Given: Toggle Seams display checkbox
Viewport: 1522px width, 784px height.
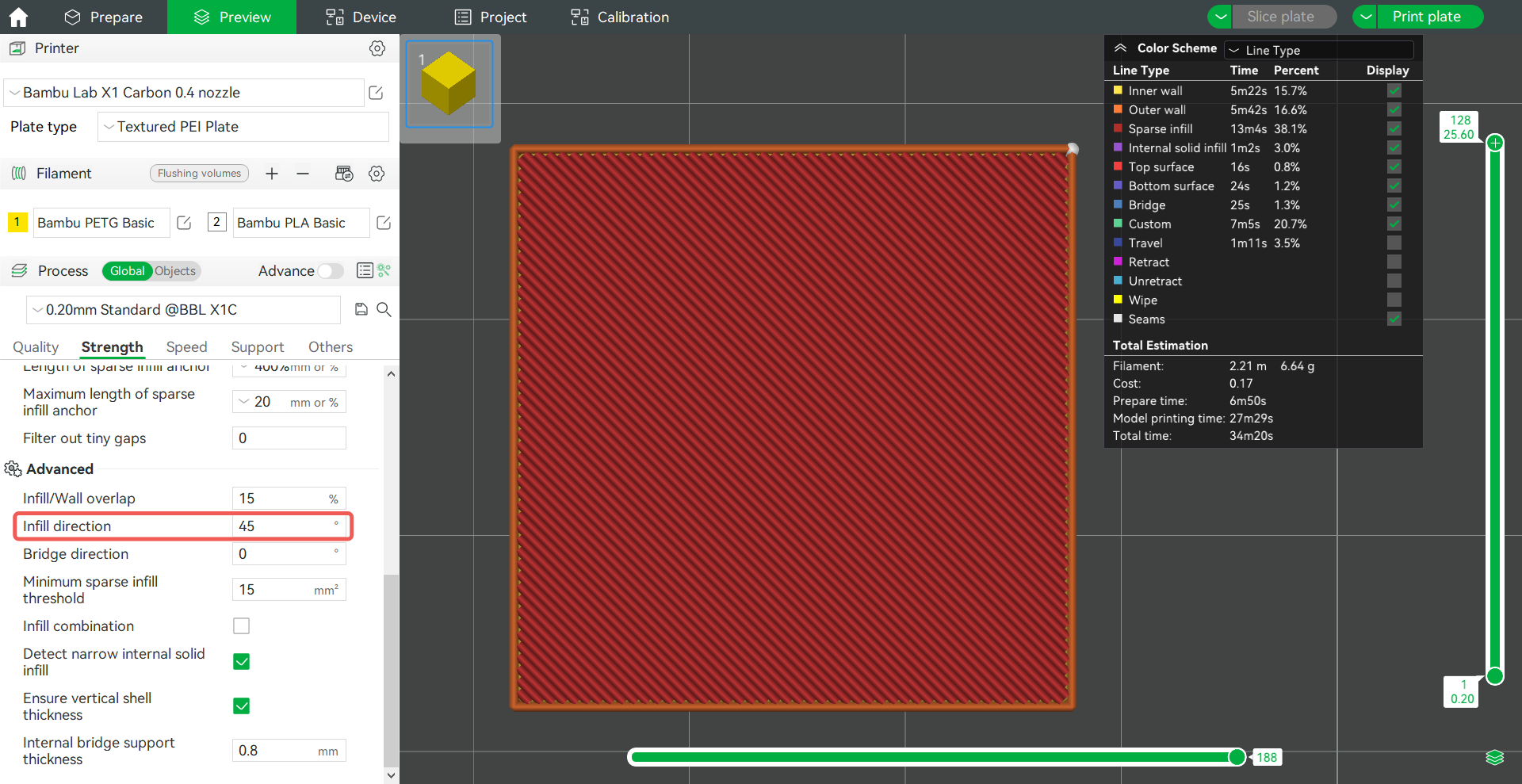Looking at the screenshot, I should point(1394,319).
